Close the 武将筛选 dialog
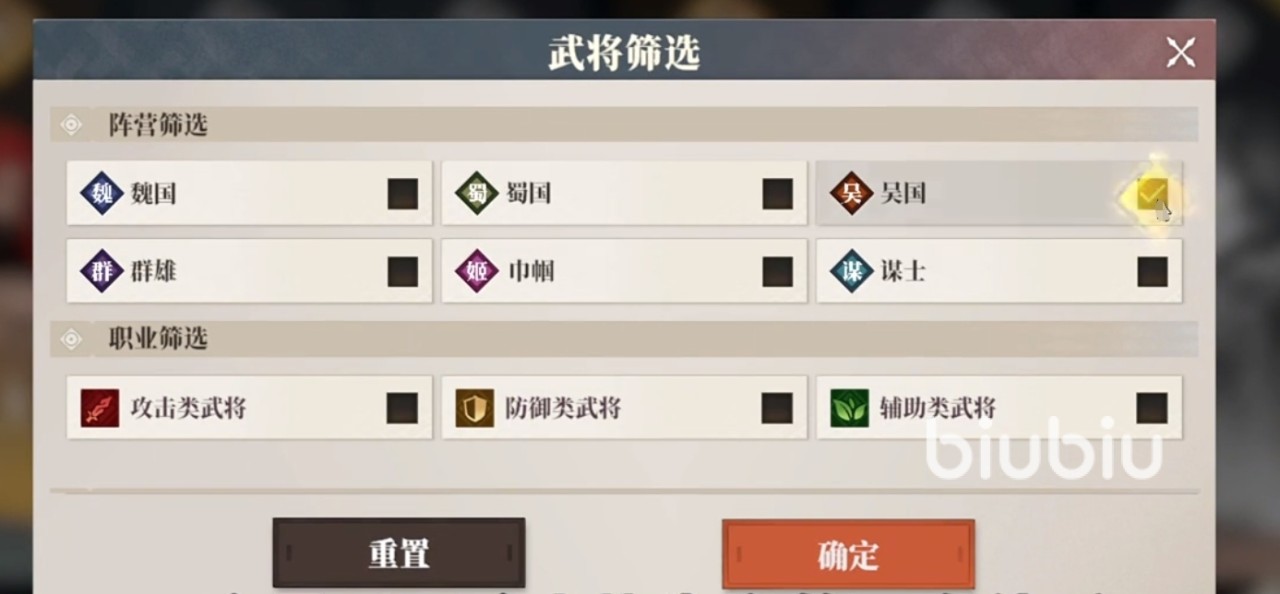1280x594 pixels. (1181, 52)
